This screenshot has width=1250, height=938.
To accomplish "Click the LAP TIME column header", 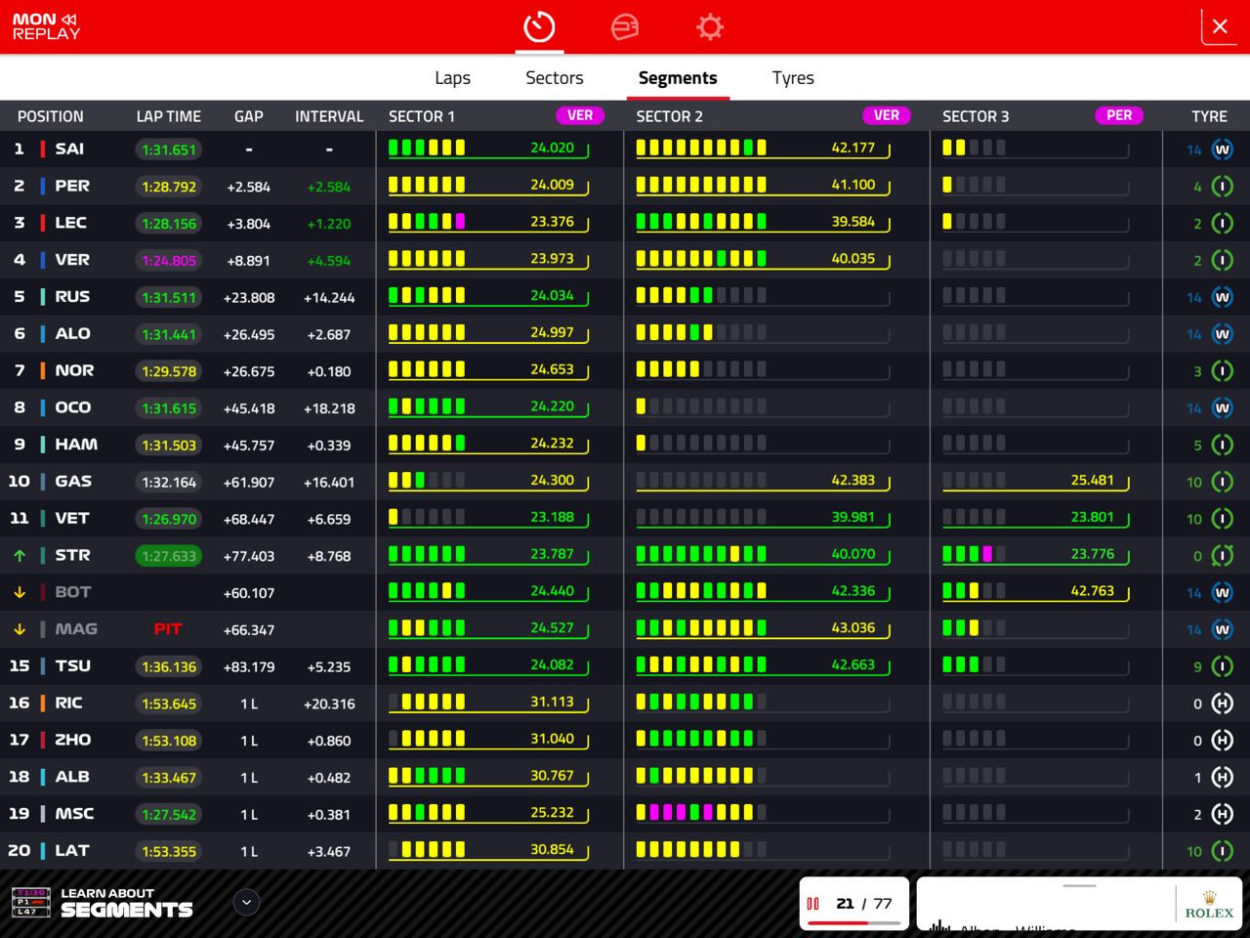I will 169,116.
